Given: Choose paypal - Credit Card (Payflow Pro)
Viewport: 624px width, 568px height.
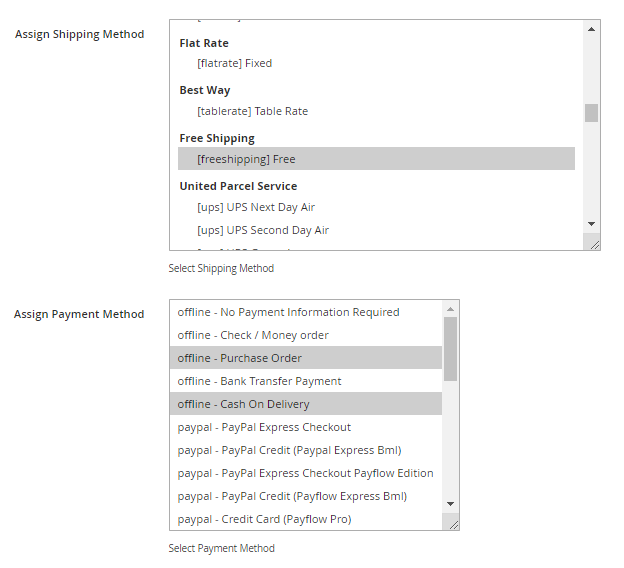Looking at the screenshot, I should (264, 519).
